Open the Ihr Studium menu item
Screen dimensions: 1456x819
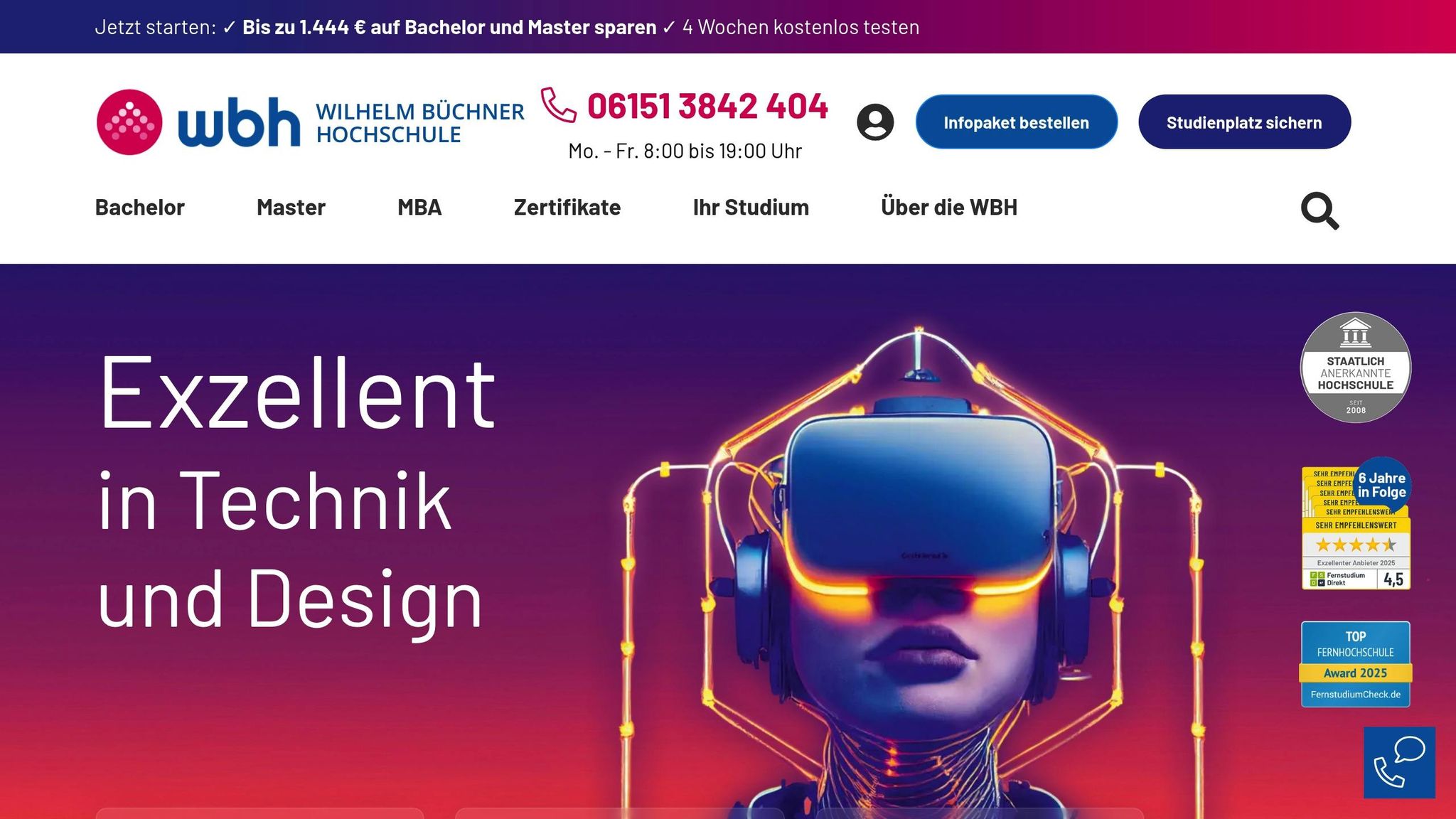click(751, 208)
